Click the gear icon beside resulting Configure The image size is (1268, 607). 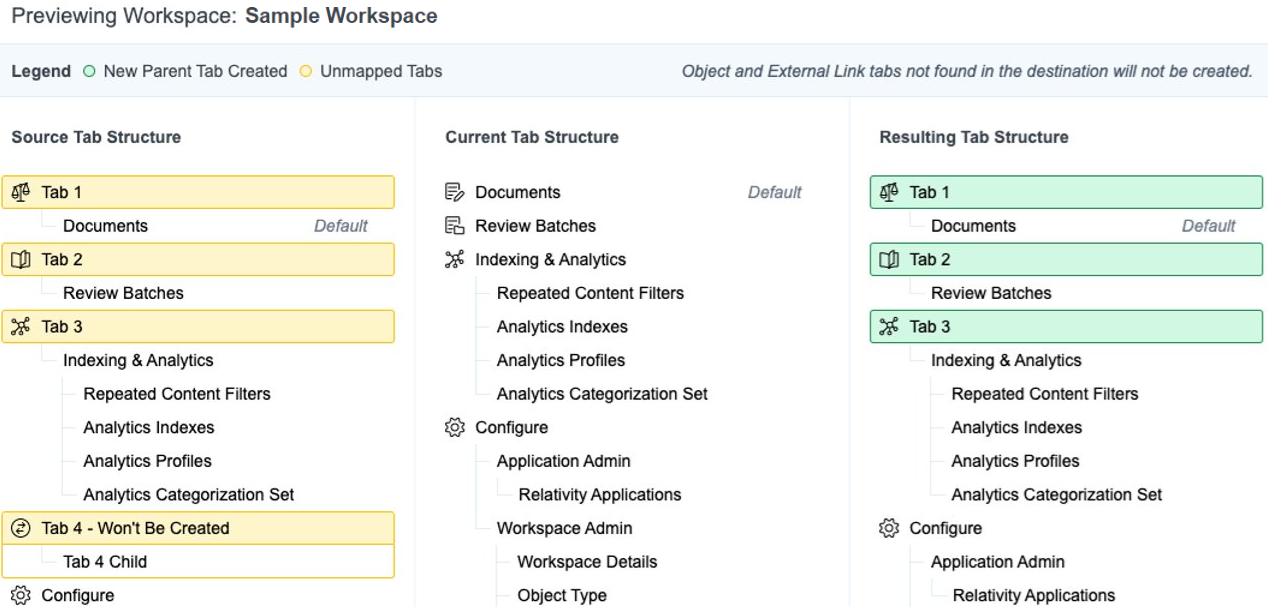click(x=889, y=528)
